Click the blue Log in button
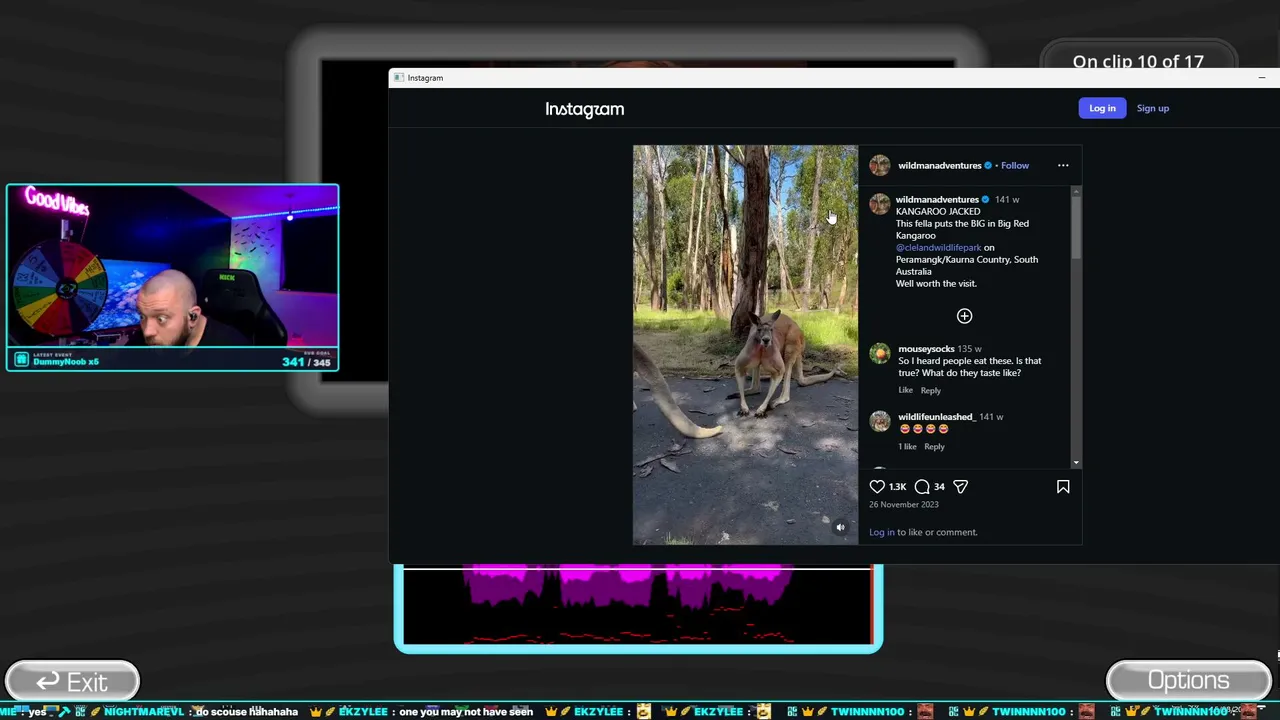The width and height of the screenshot is (1280, 720). [x=1102, y=108]
